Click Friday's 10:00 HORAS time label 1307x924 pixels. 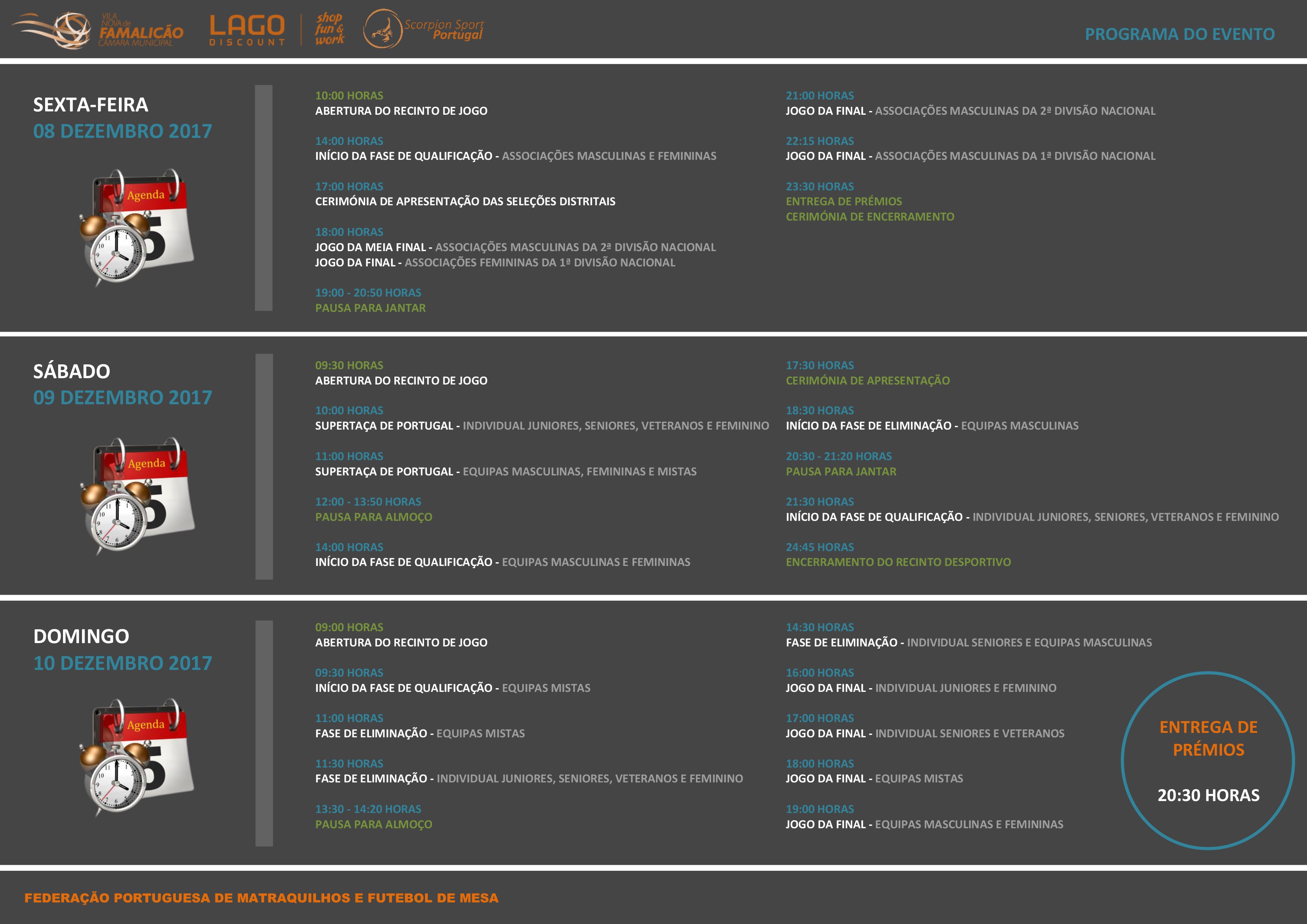pos(349,96)
